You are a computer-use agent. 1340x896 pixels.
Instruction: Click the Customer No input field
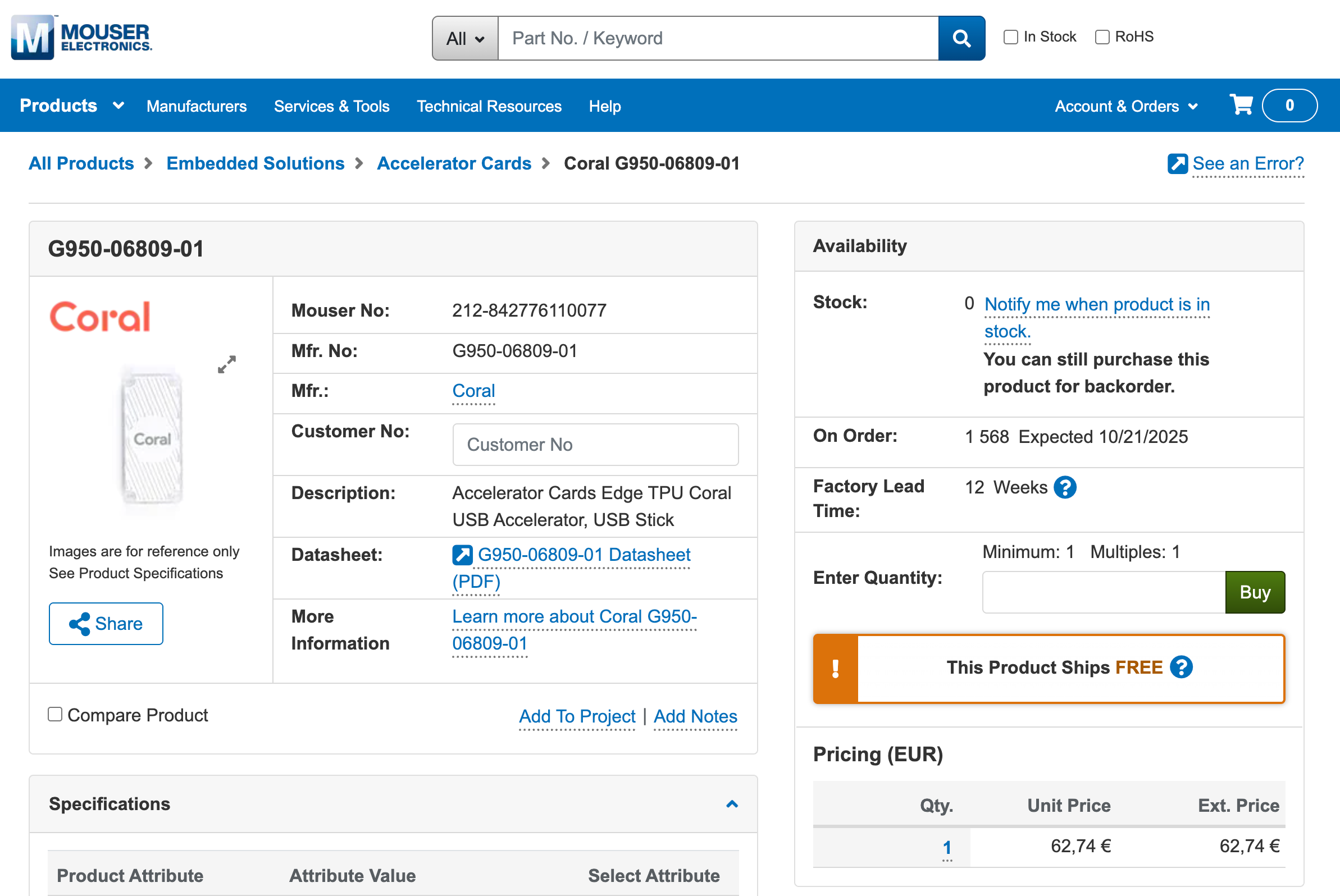click(595, 445)
